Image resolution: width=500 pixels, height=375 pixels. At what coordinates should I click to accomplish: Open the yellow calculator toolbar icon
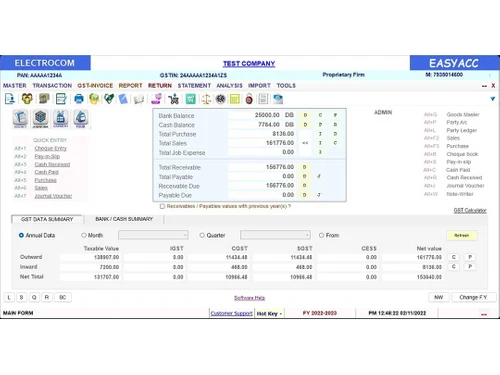pos(235,99)
